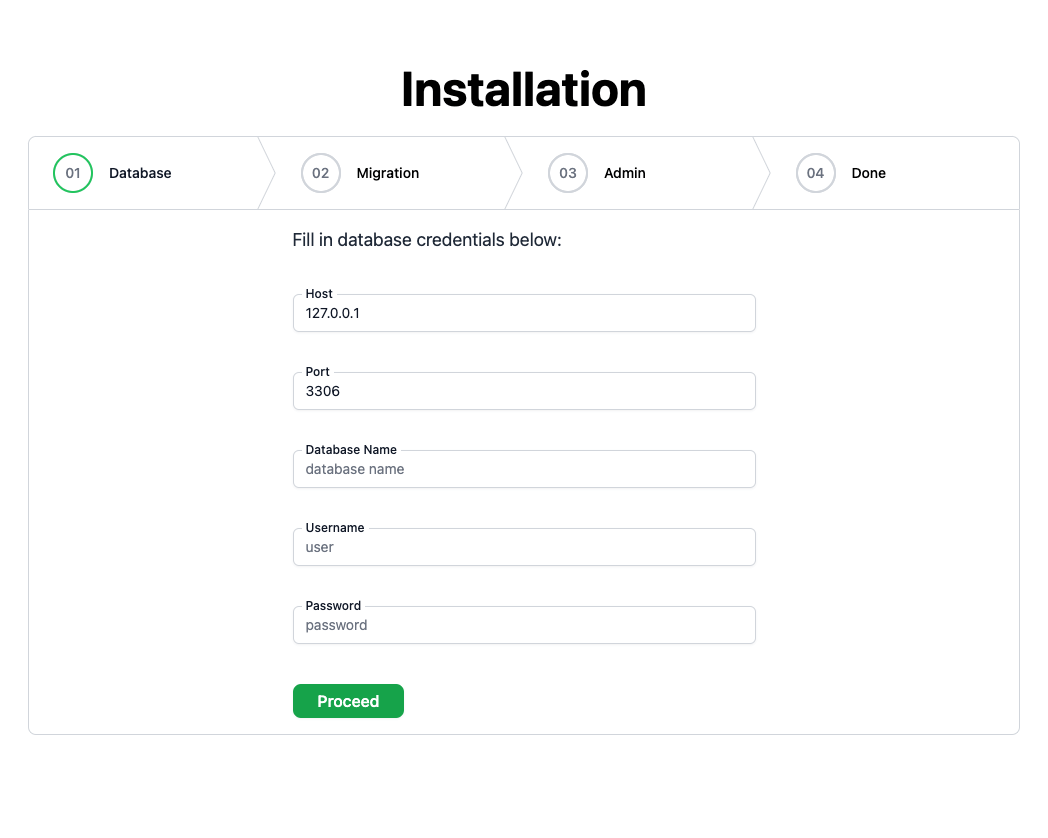1048x838 pixels.
Task: Switch to the Done wizard tab
Action: click(x=868, y=172)
